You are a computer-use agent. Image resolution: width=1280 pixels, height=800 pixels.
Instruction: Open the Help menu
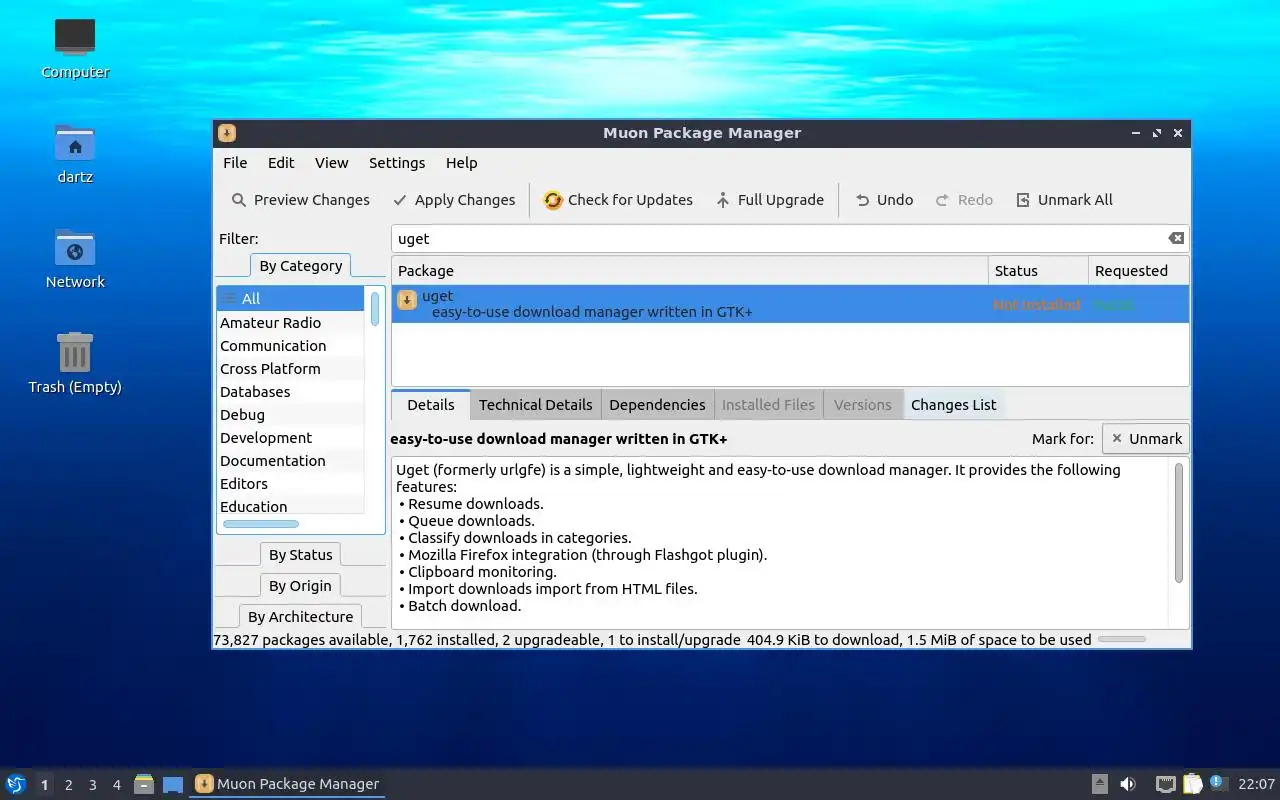tap(461, 163)
